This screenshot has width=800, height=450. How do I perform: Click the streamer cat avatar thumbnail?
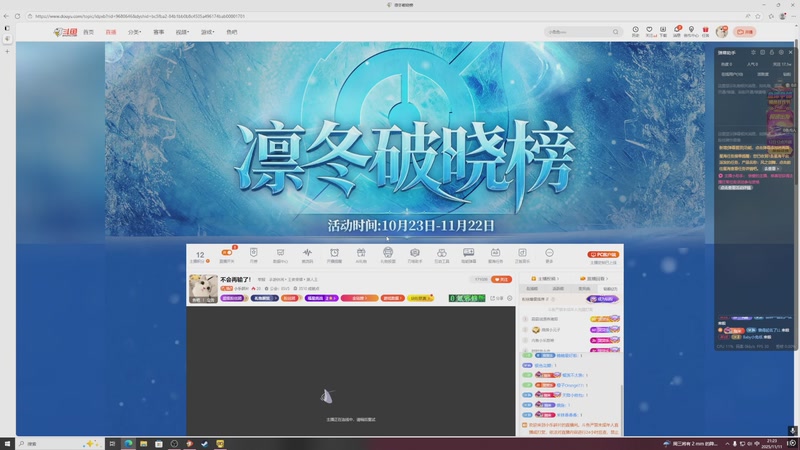coord(203,289)
